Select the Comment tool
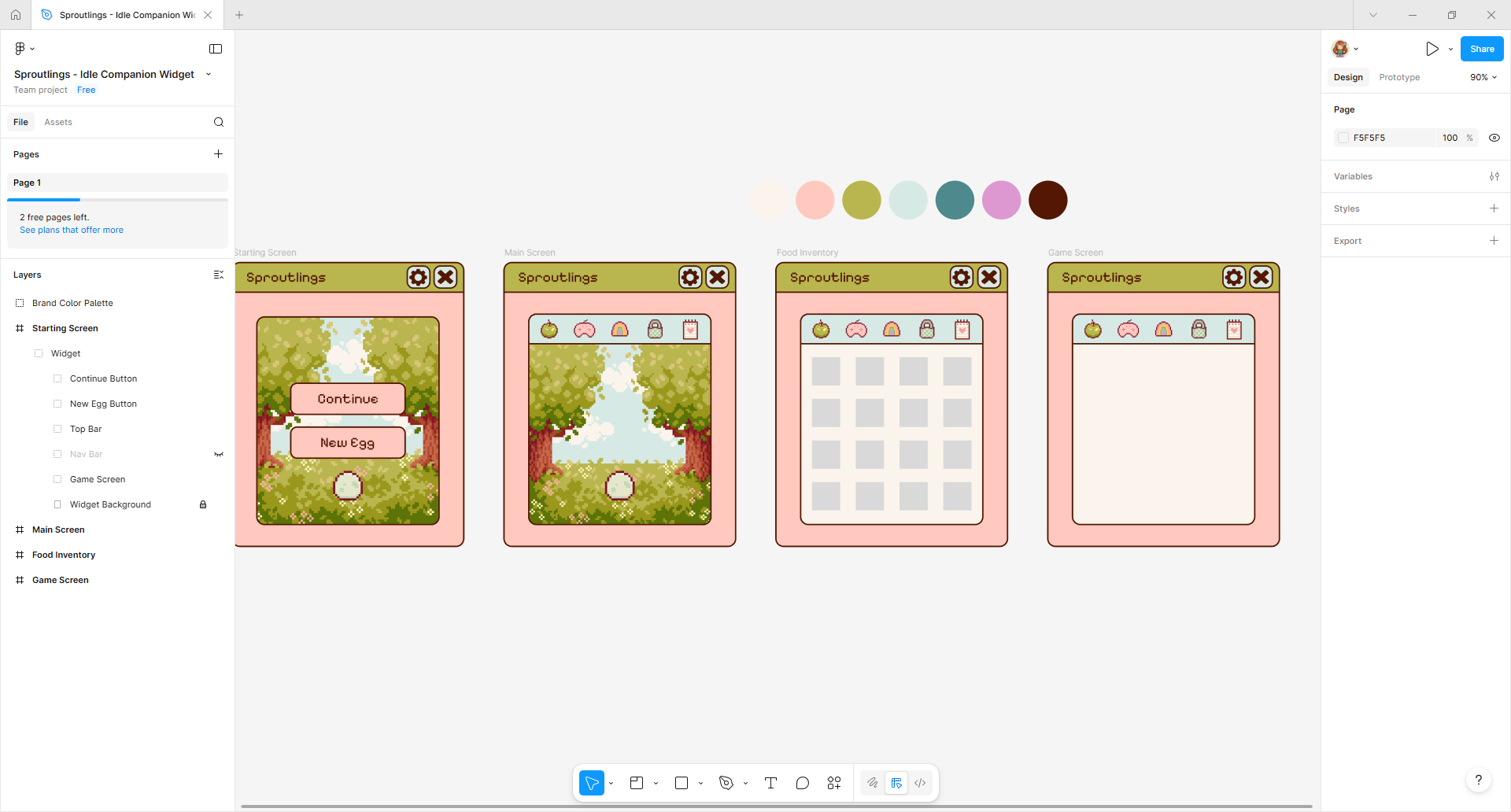1511x812 pixels. pyautogui.click(x=802, y=783)
